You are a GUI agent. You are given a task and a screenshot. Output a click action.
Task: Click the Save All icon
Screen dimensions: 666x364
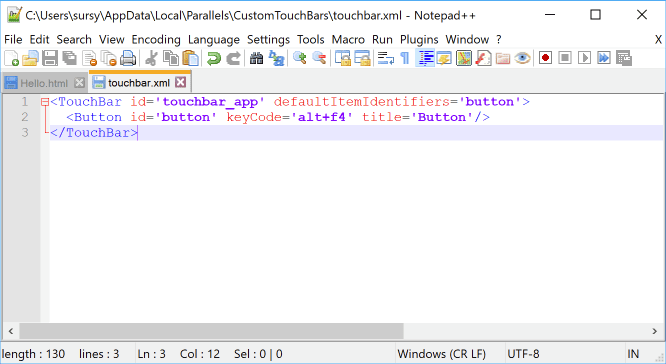tap(69, 58)
